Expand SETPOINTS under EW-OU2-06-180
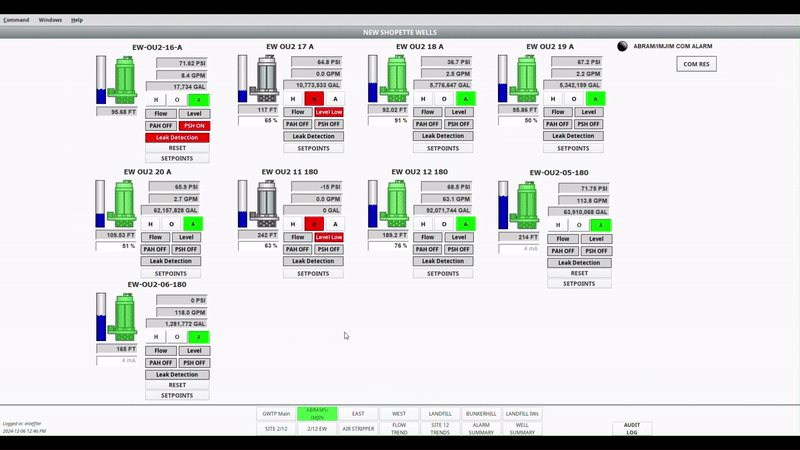Viewport: 800px width, 450px height. pyautogui.click(x=177, y=395)
